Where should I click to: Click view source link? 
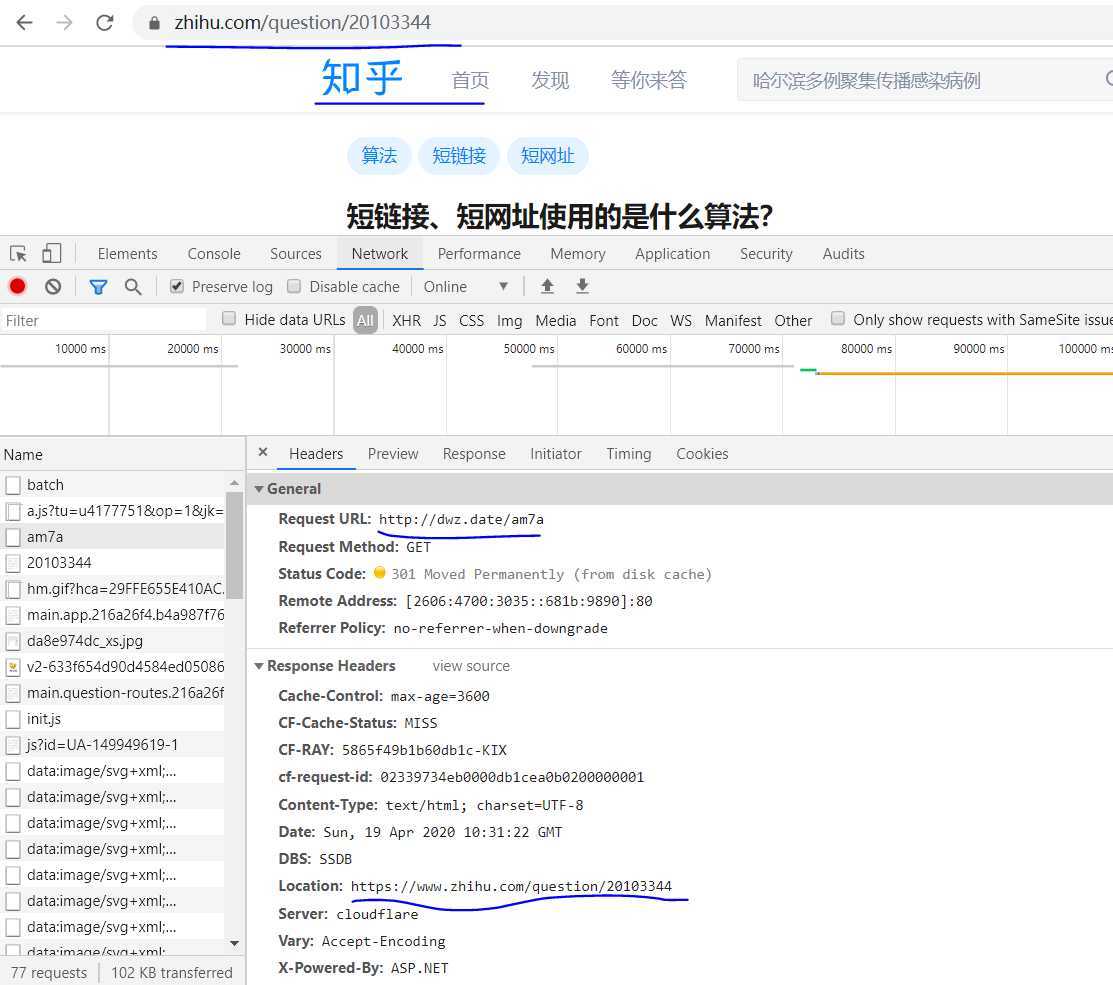(x=471, y=666)
